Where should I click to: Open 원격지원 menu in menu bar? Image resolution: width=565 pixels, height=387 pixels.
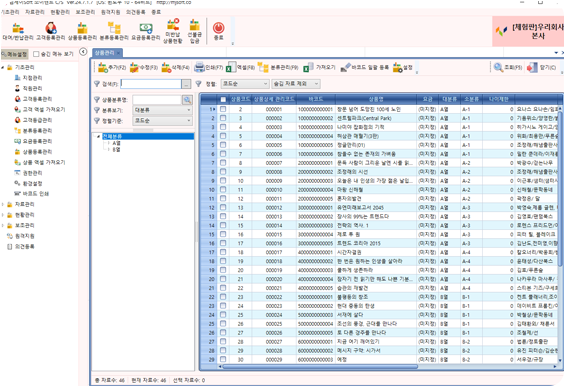click(110, 12)
